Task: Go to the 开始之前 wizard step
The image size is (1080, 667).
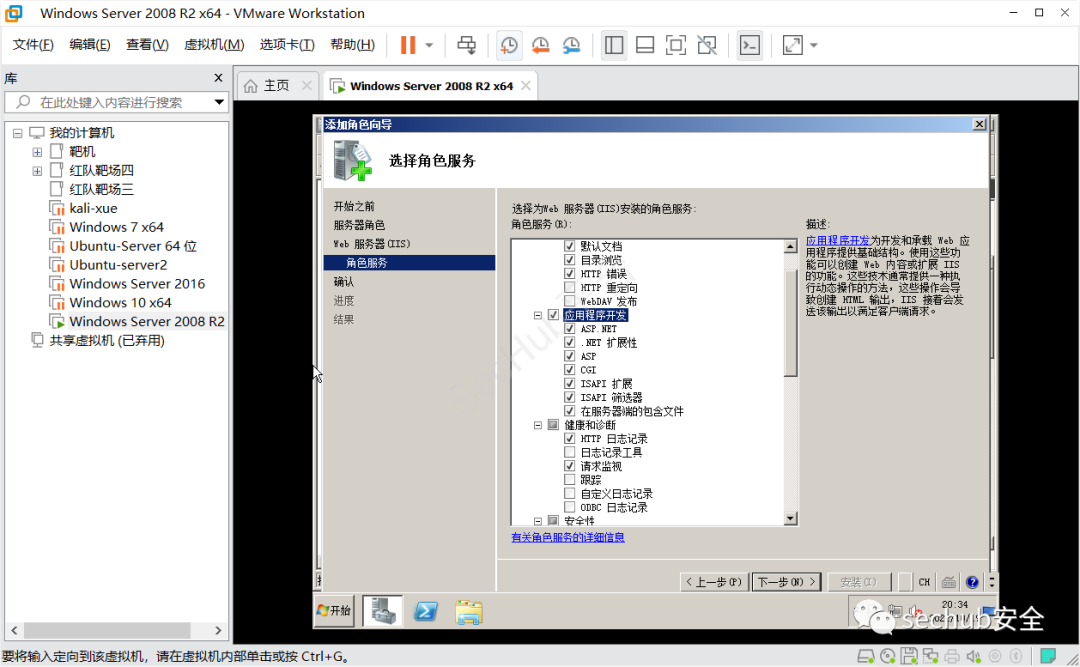Action: [354, 207]
